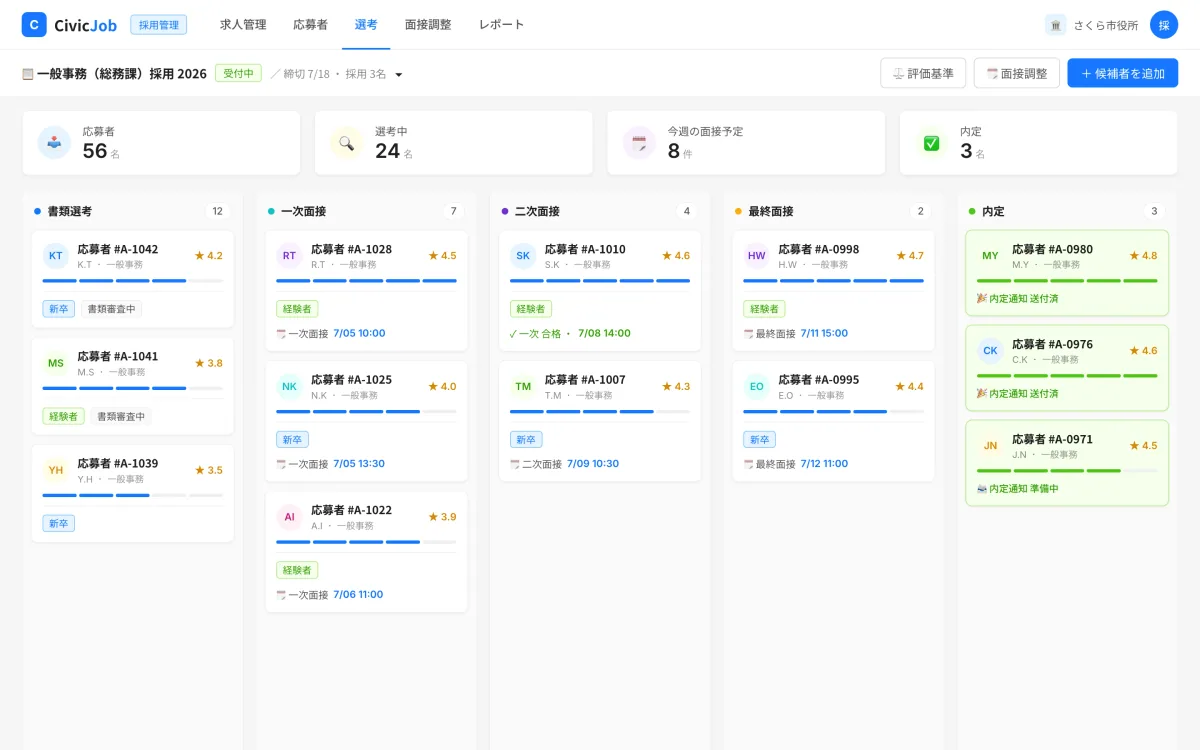Click 候補者を追加 button
This screenshot has height=750, width=1200.
coord(1122,73)
